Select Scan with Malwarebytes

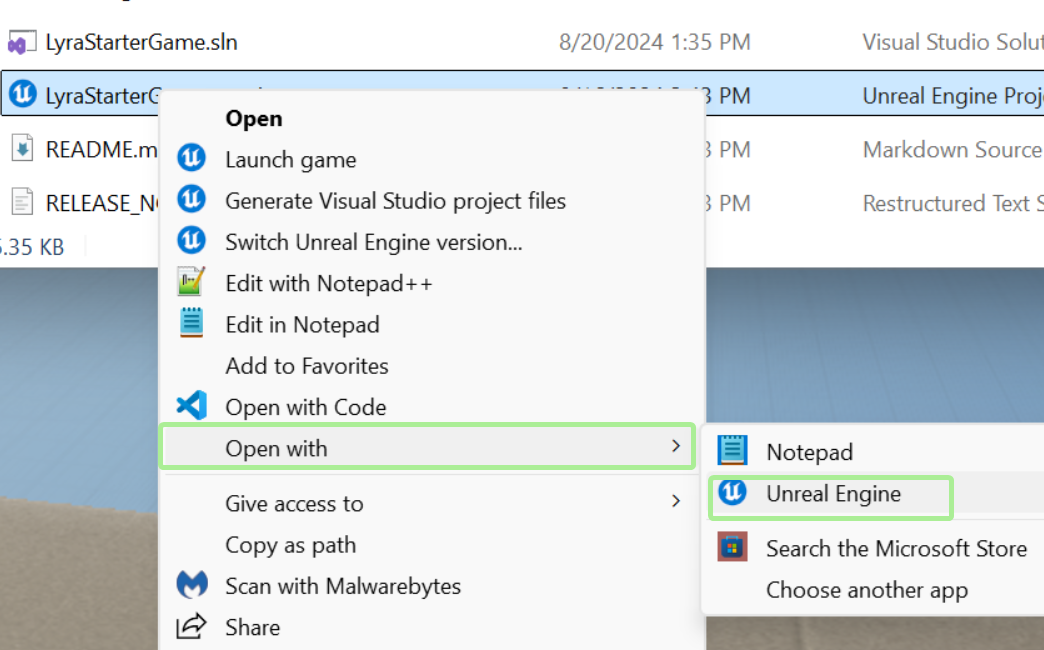[343, 587]
